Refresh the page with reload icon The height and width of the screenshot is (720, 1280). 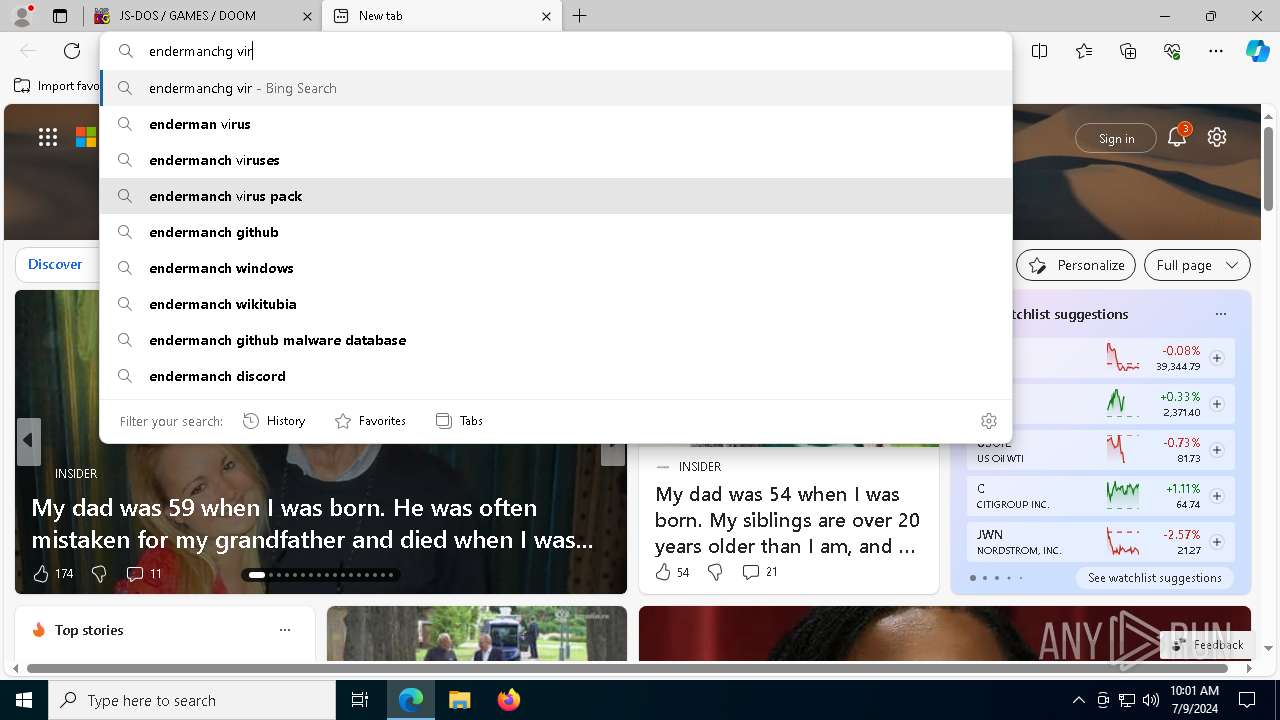point(72,51)
